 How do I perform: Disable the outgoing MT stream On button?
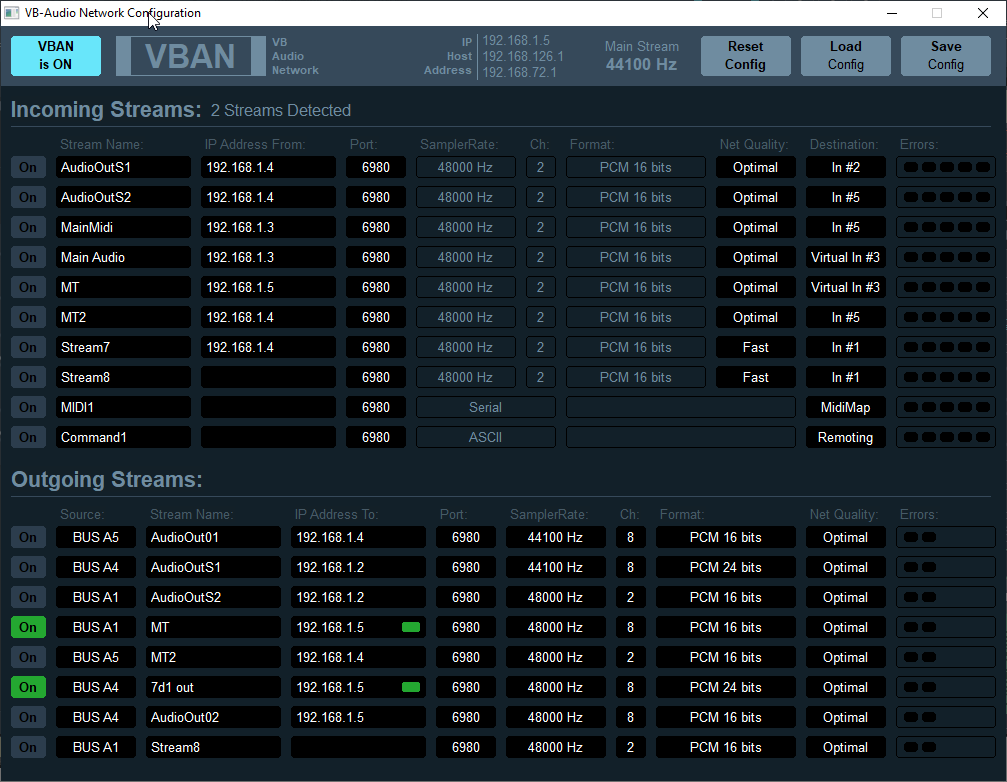coord(28,627)
